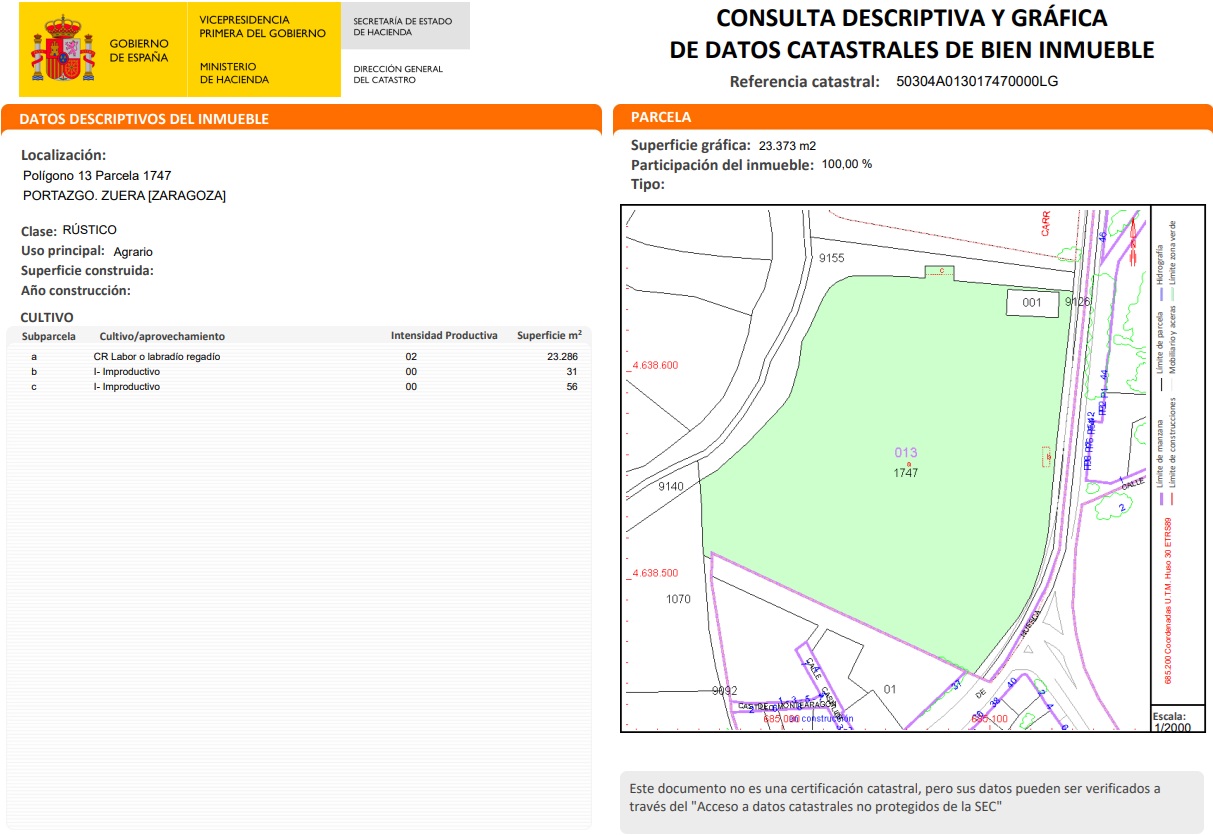
Task: Click intensity value '02' in row a
Action: tap(411, 356)
